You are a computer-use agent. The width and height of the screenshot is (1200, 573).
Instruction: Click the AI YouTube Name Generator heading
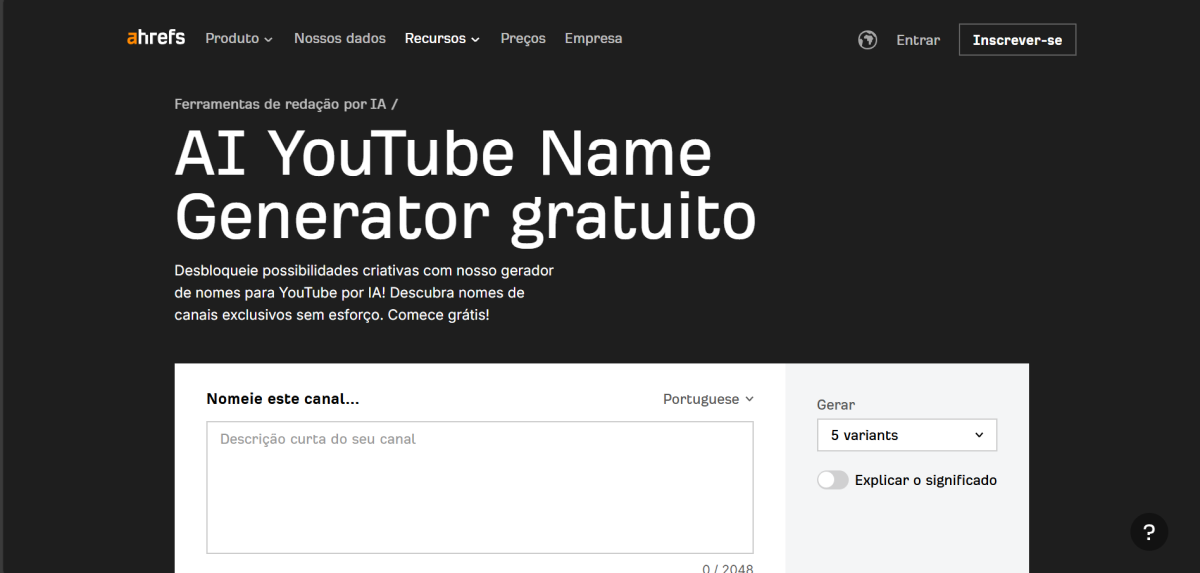point(465,186)
